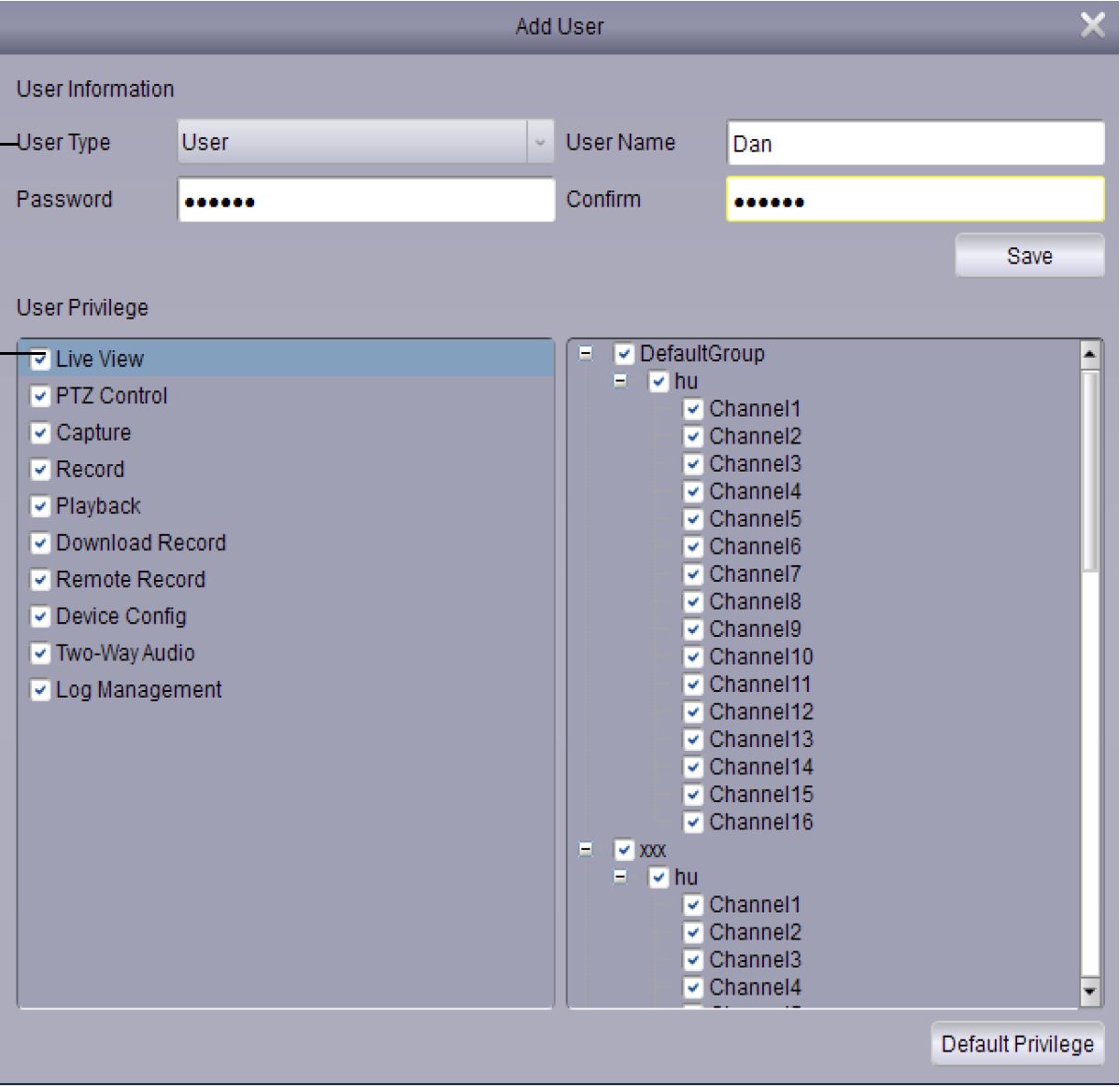Collapse the hu device under DefaultGroup
Screen dimensions: 1120x1087
pos(620,381)
